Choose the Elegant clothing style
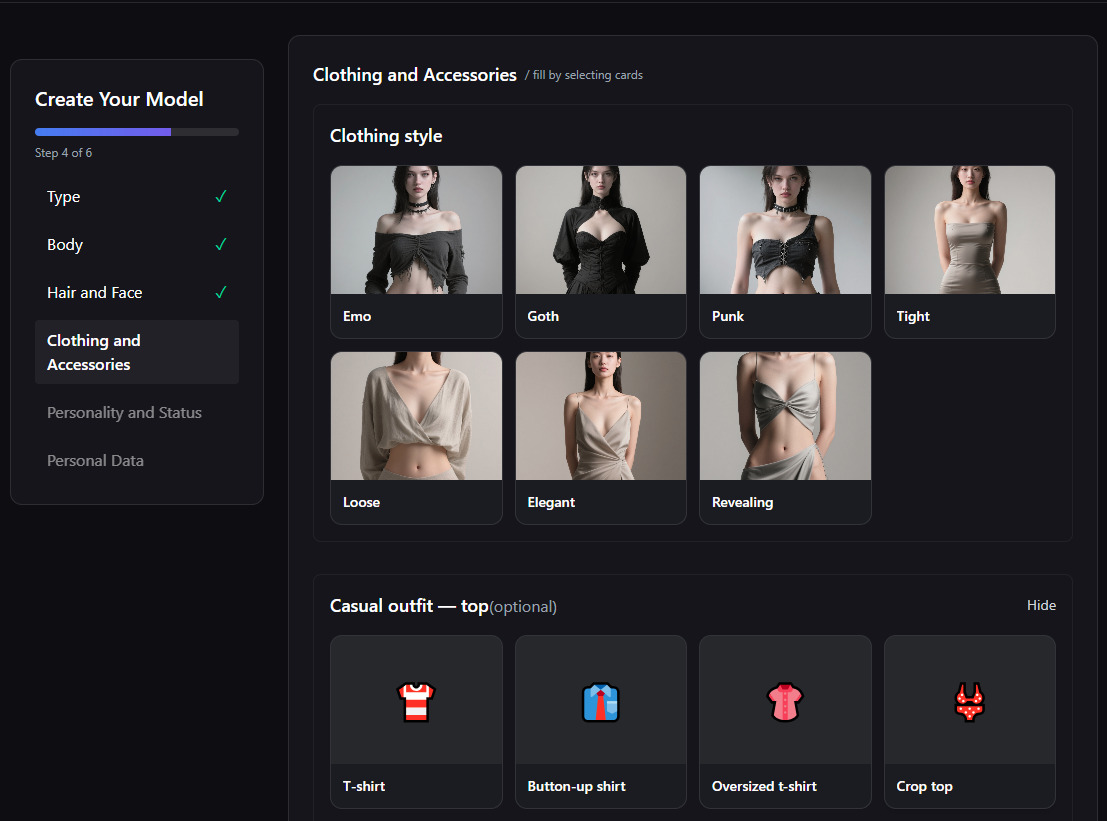The image size is (1107, 821). pyautogui.click(x=600, y=436)
